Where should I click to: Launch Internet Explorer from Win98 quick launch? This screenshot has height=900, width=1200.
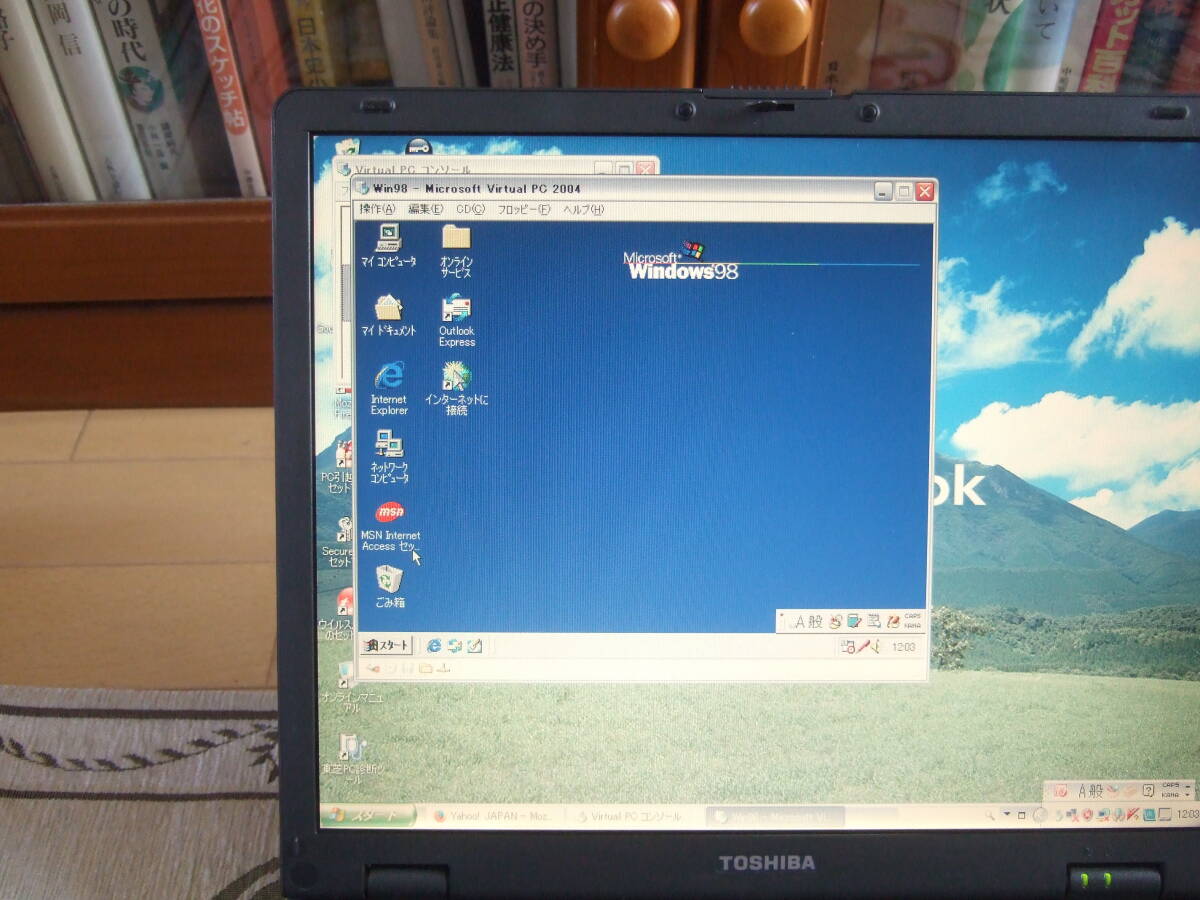pos(434,646)
